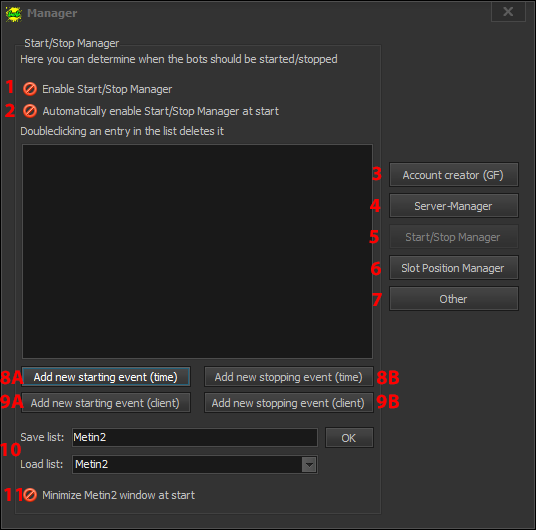Focus the Save list text field

click(x=195, y=437)
